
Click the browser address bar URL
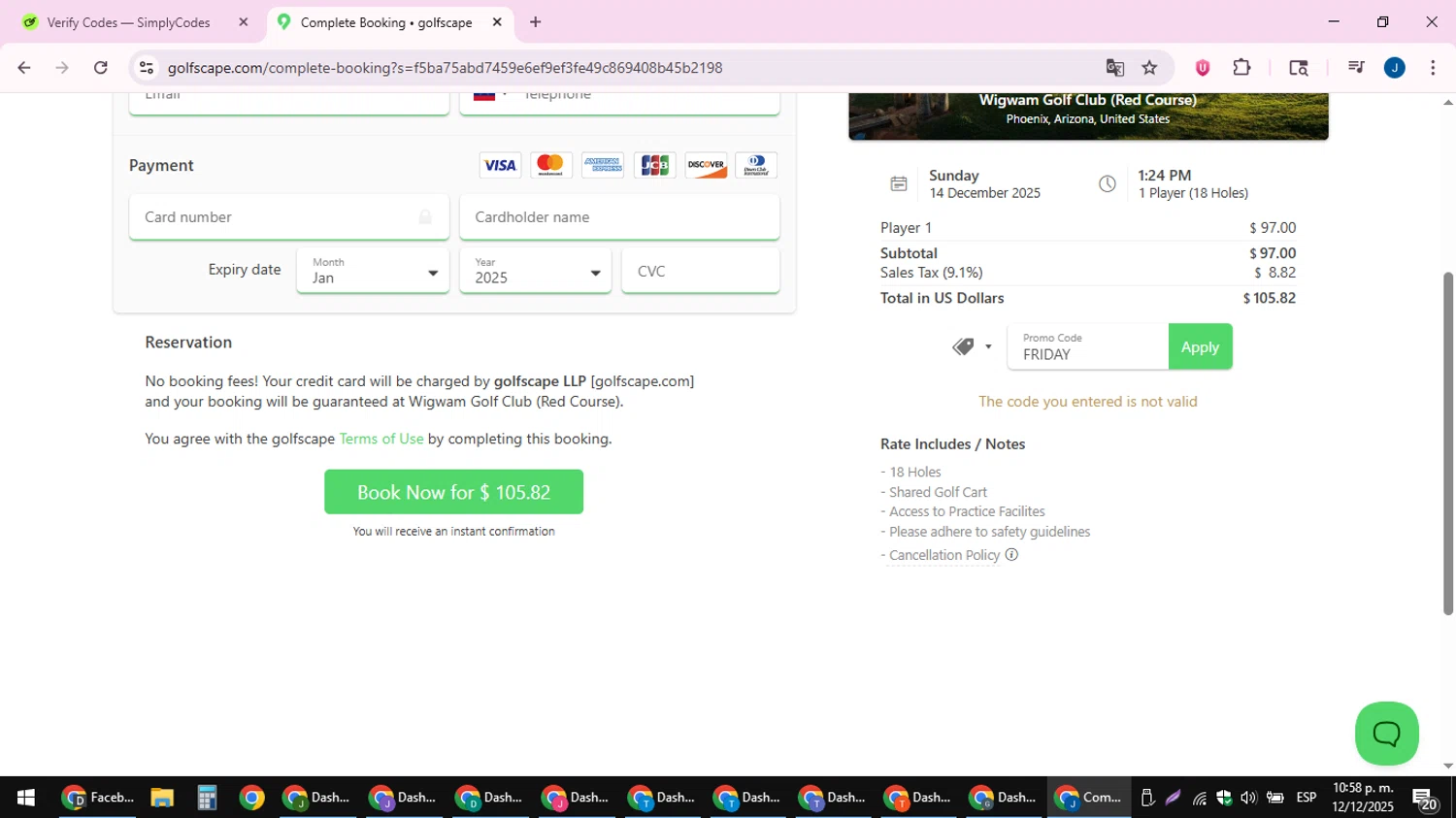[x=445, y=68]
